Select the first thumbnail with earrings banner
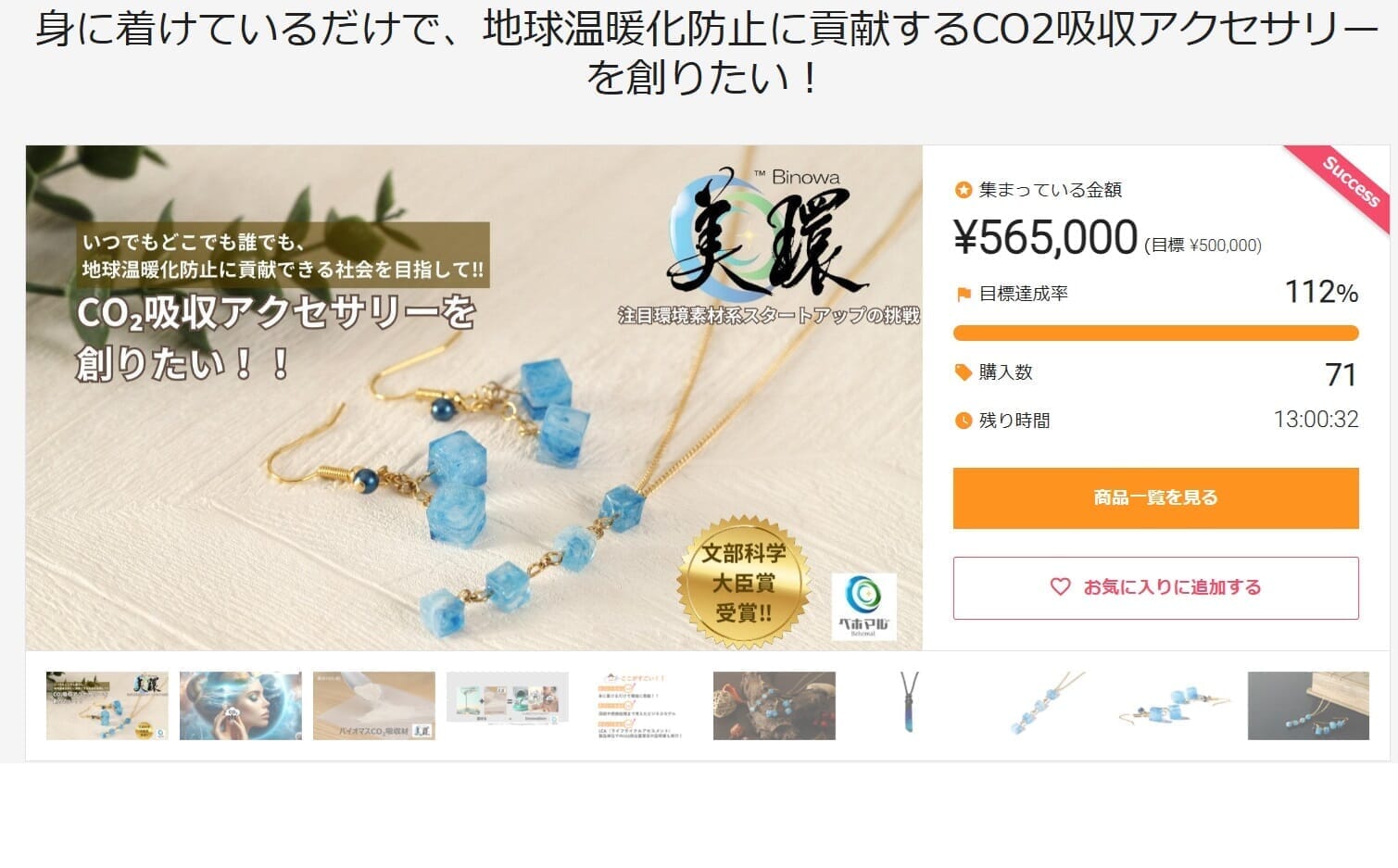Image resolution: width=1398 pixels, height=868 pixels. point(107,706)
